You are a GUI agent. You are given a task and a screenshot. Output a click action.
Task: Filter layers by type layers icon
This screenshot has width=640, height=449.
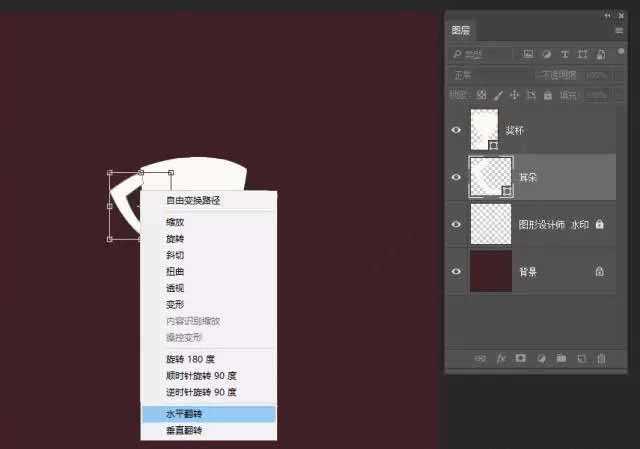click(x=564, y=54)
